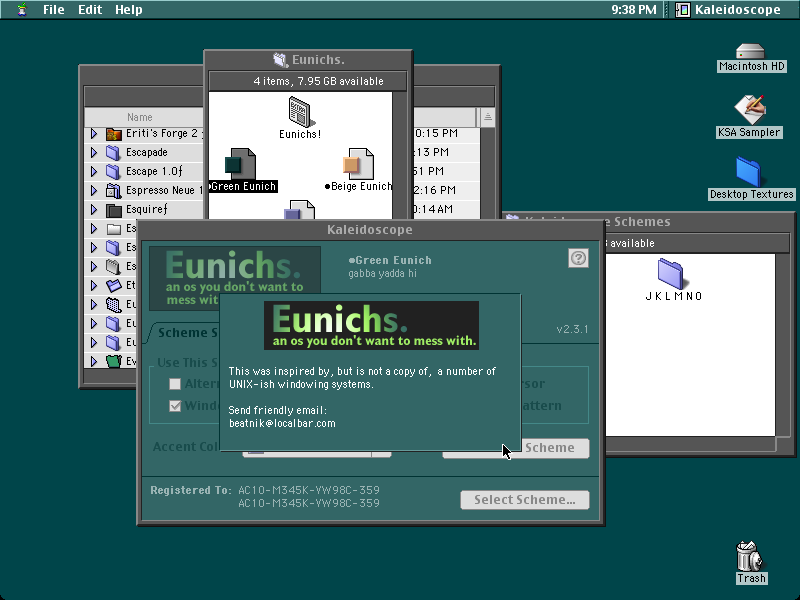
Task: Click the folder proxy icon in Eunichs. title bar
Action: click(x=280, y=60)
